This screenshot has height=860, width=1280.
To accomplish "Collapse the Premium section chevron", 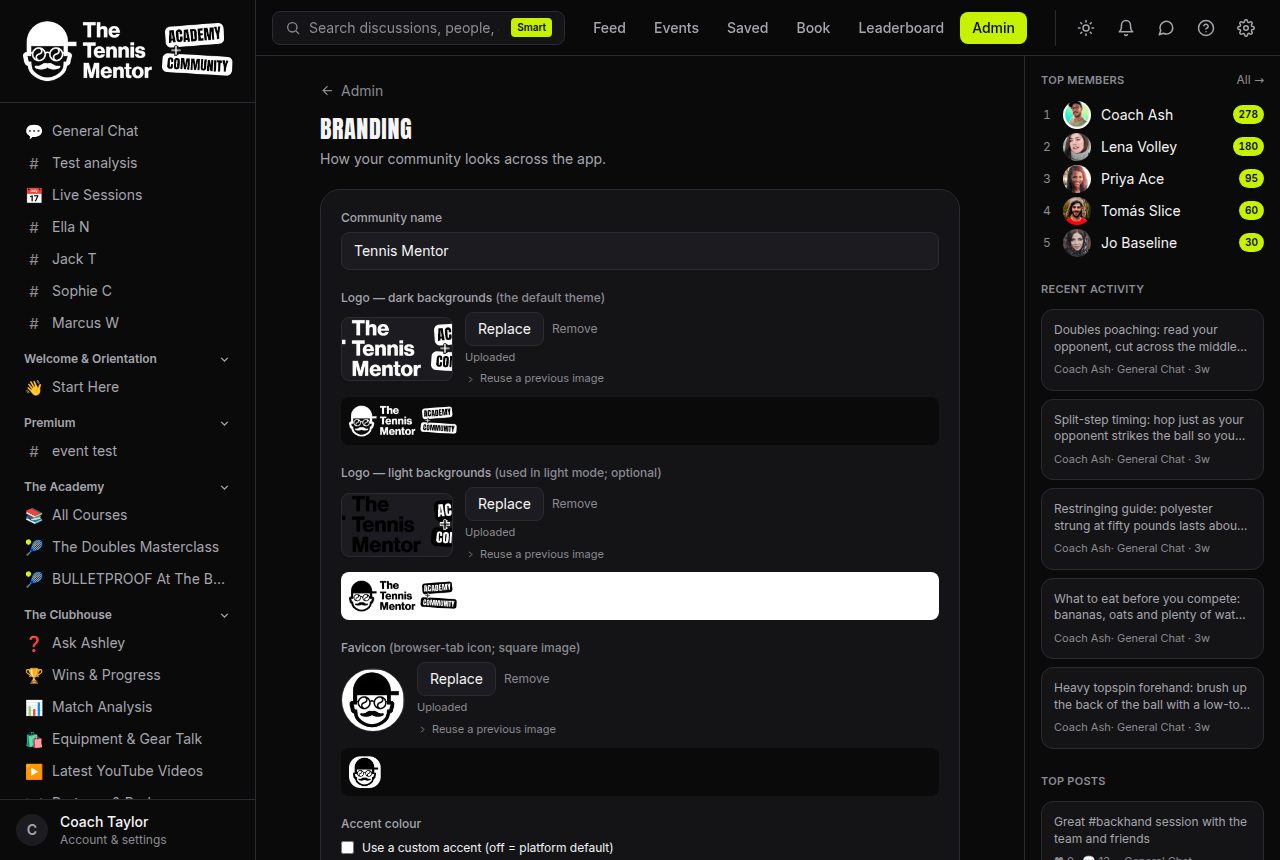I will (224, 423).
